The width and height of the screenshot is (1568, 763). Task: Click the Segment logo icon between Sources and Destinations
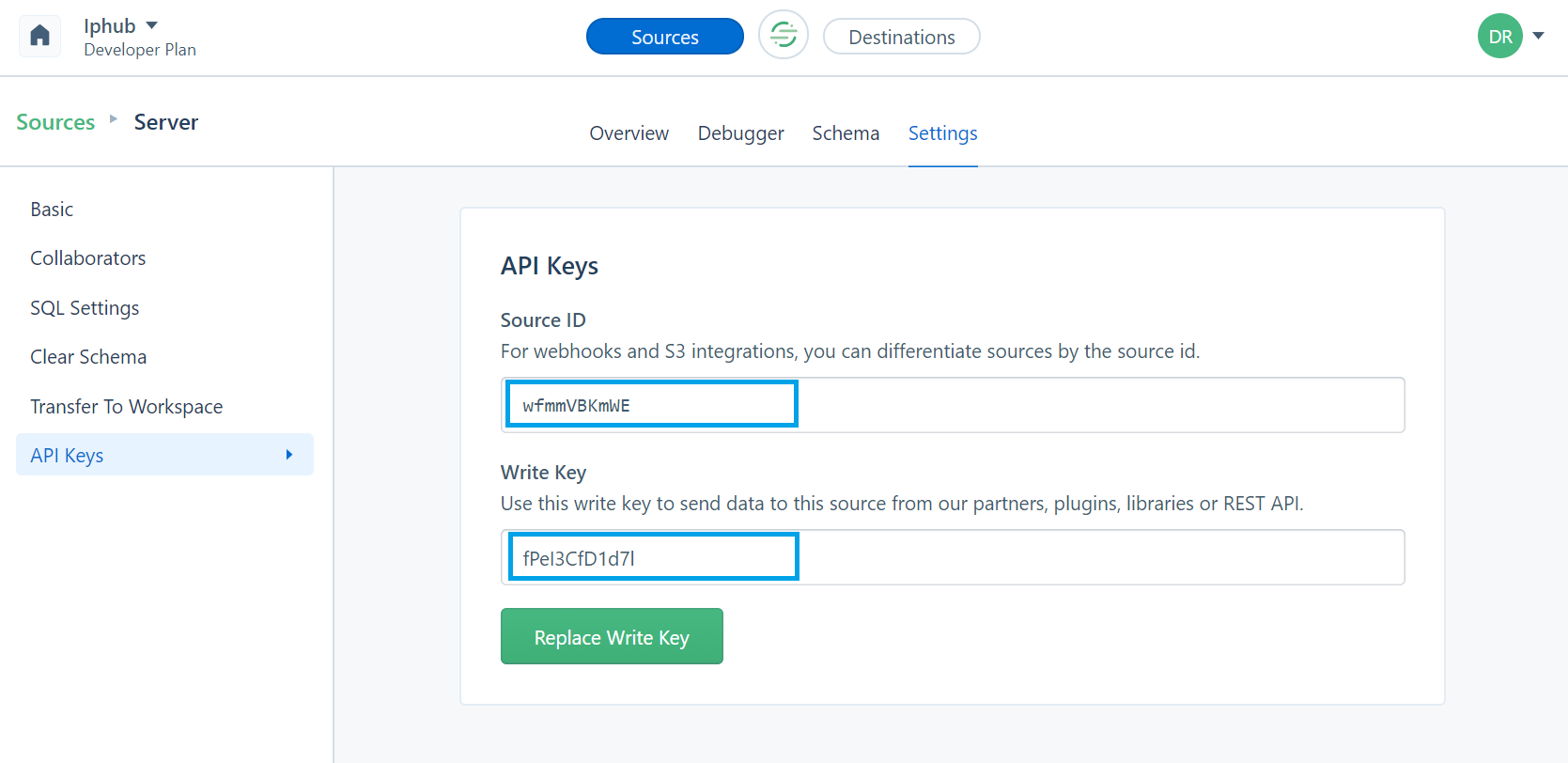[x=784, y=36]
